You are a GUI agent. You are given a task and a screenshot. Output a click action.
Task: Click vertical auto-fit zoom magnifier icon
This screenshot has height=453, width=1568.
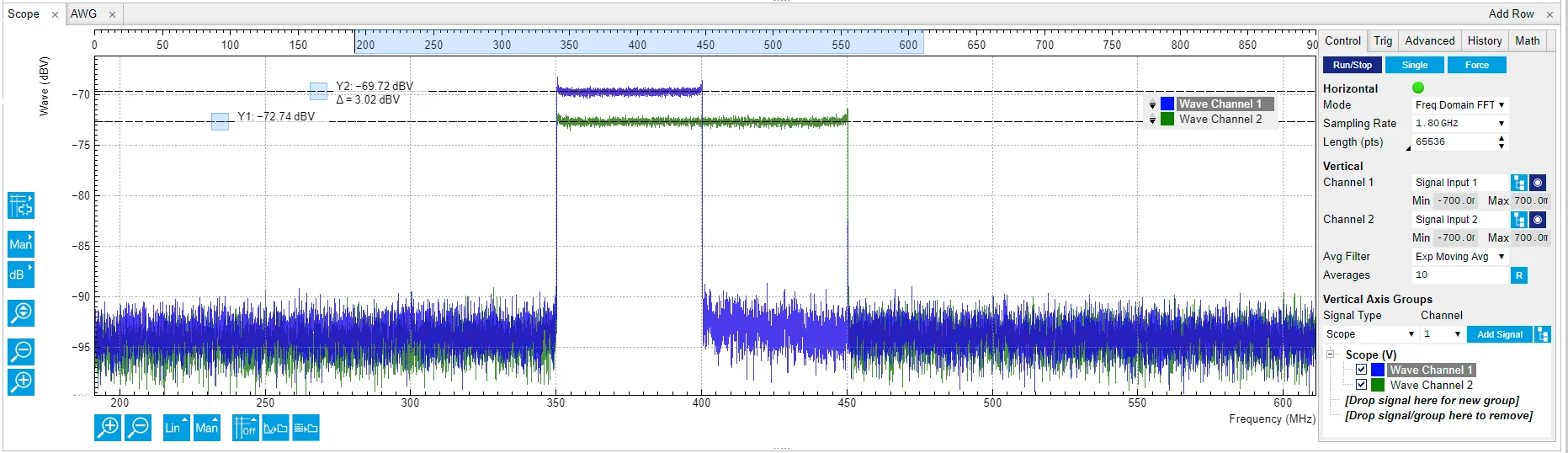(21, 312)
